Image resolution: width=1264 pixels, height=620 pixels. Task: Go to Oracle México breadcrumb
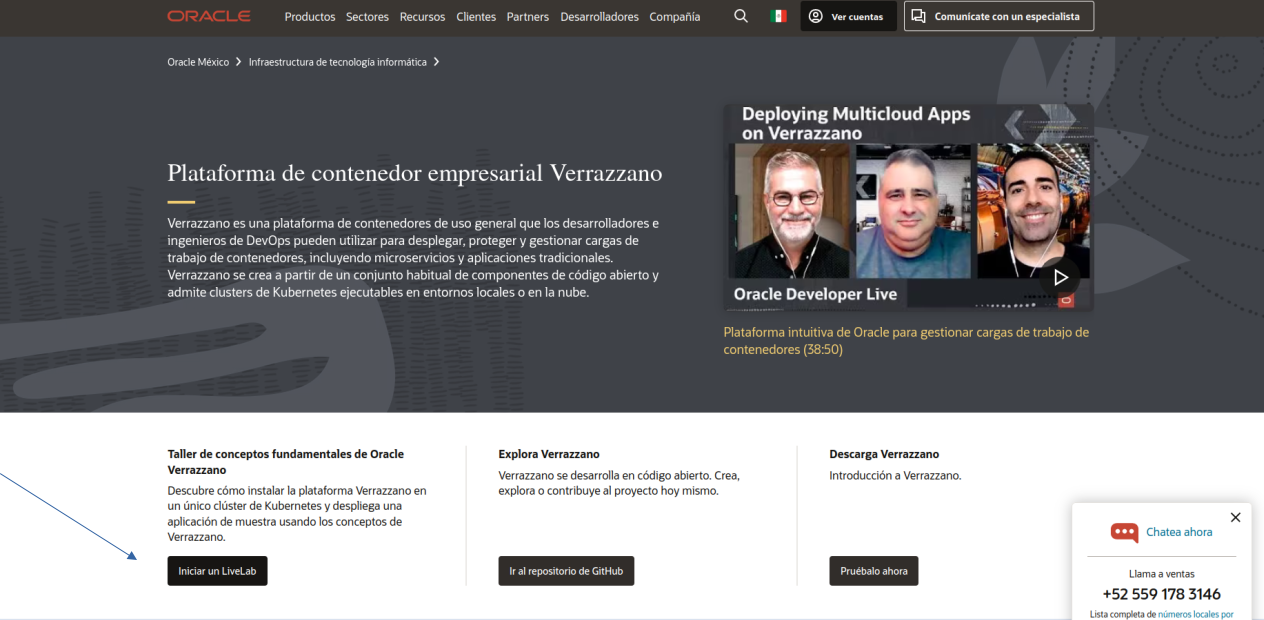click(x=198, y=62)
